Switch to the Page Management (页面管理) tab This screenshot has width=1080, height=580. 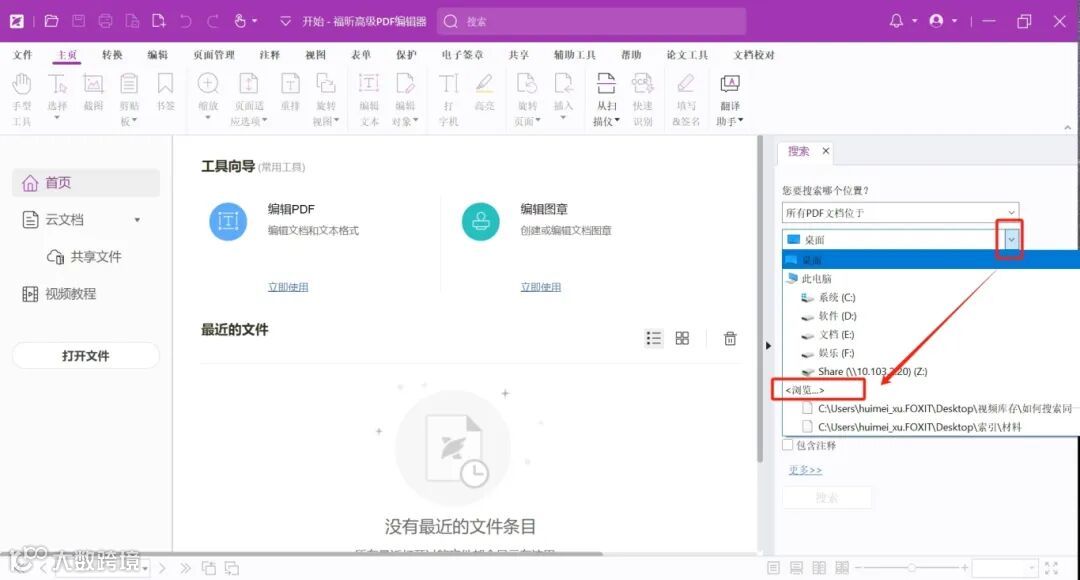coord(214,54)
